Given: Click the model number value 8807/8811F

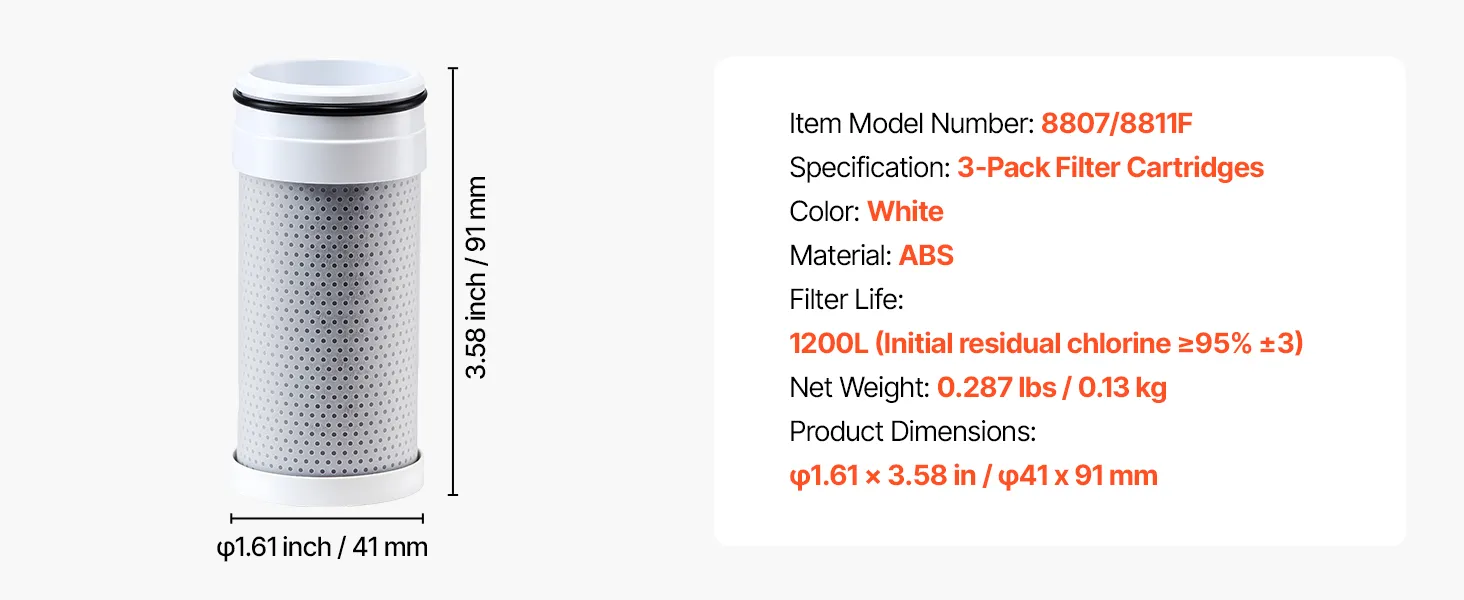Looking at the screenshot, I should click(x=1118, y=124).
